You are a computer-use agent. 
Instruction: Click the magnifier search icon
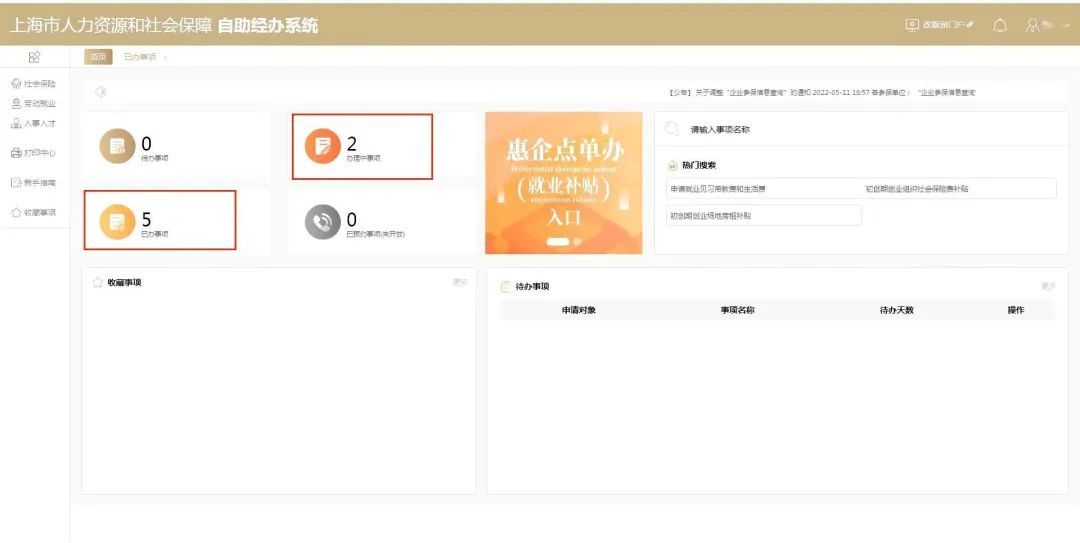pos(672,129)
